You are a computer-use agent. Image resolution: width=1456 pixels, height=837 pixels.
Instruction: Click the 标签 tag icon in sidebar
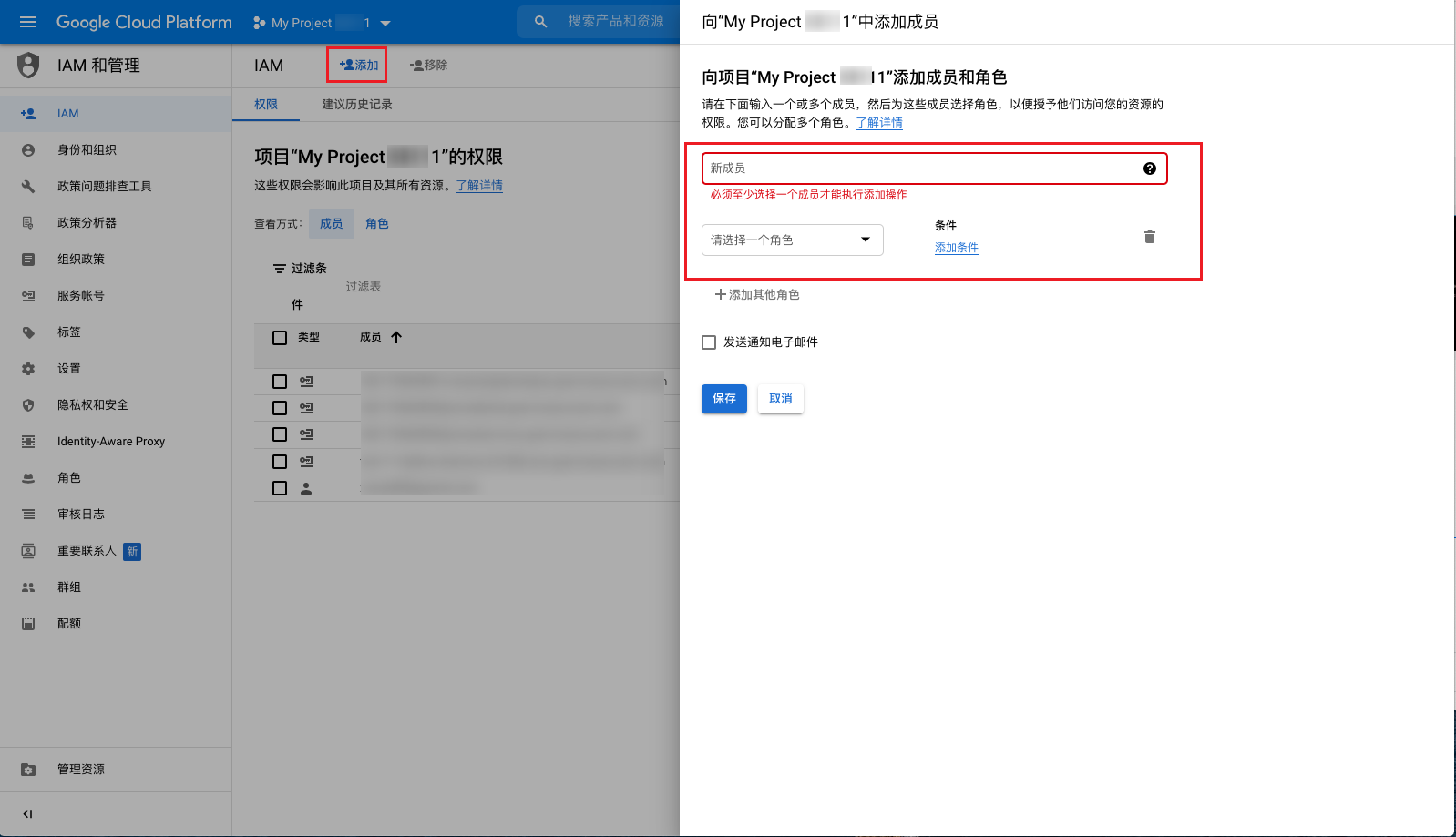[28, 332]
